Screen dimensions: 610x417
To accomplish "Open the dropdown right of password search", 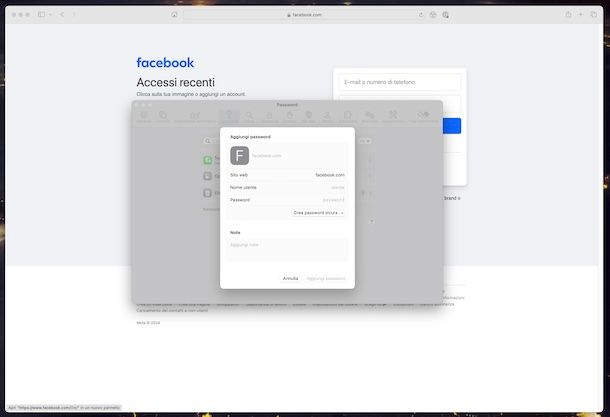I will (365, 141).
